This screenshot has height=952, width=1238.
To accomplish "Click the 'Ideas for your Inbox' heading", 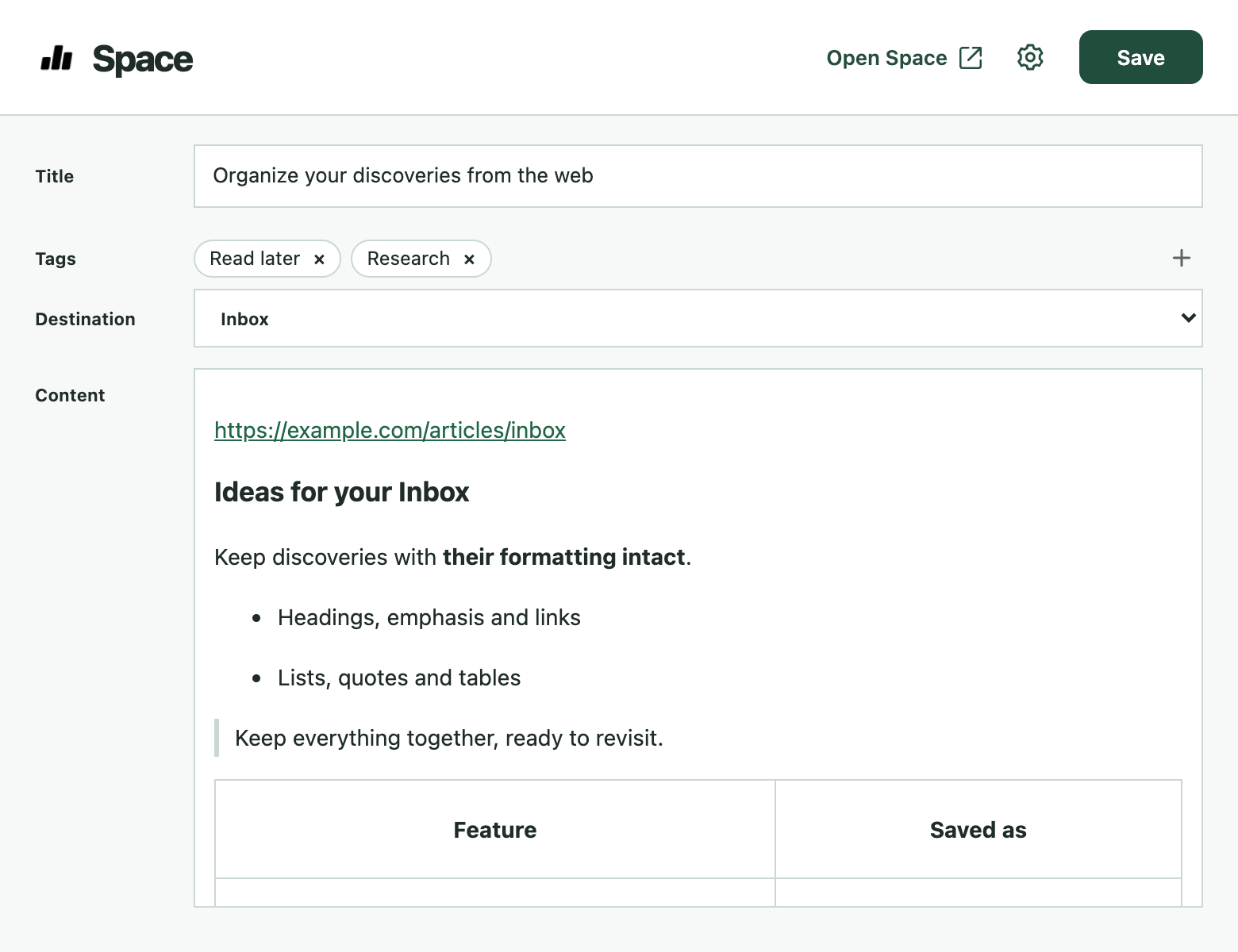I will [341, 492].
